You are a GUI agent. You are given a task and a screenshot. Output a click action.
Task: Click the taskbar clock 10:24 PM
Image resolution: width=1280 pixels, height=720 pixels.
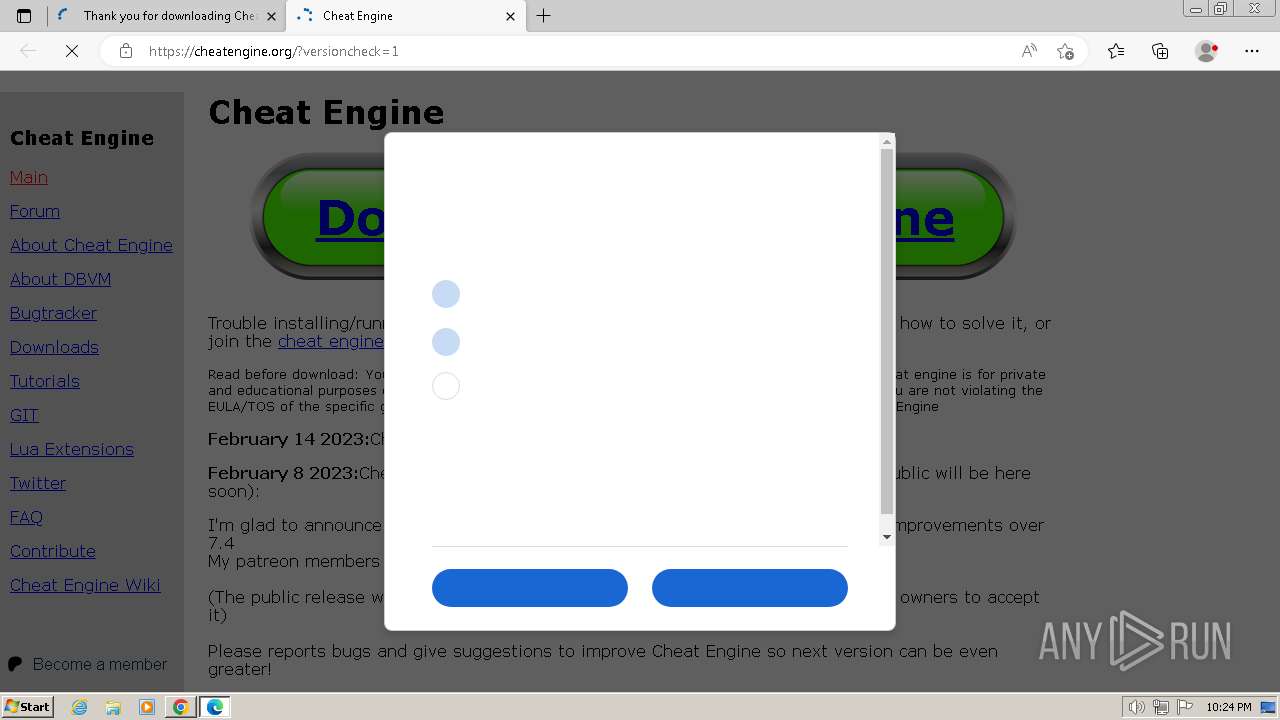click(x=1228, y=707)
